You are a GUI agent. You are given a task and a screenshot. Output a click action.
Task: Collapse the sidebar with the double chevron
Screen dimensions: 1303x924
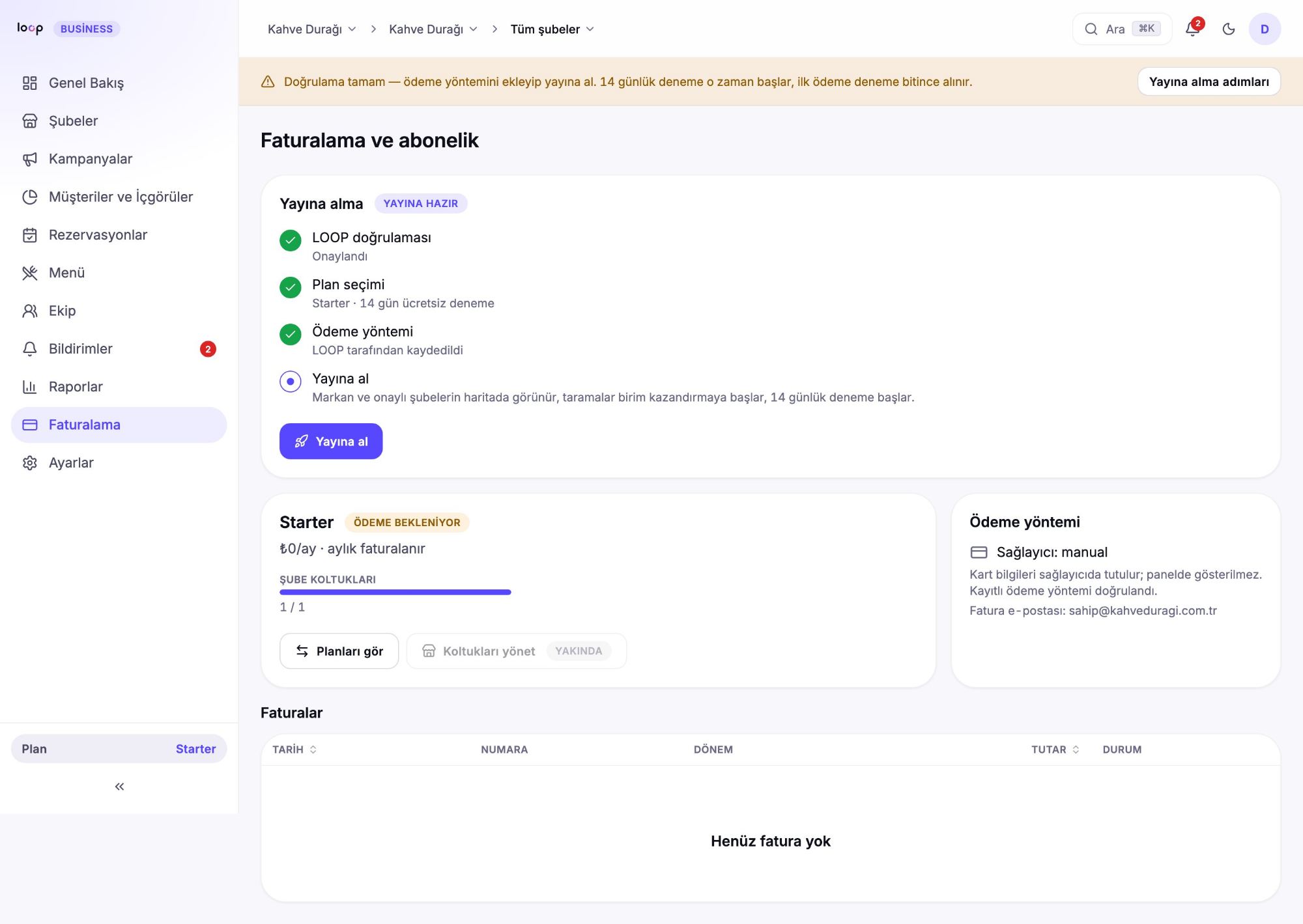click(119, 787)
